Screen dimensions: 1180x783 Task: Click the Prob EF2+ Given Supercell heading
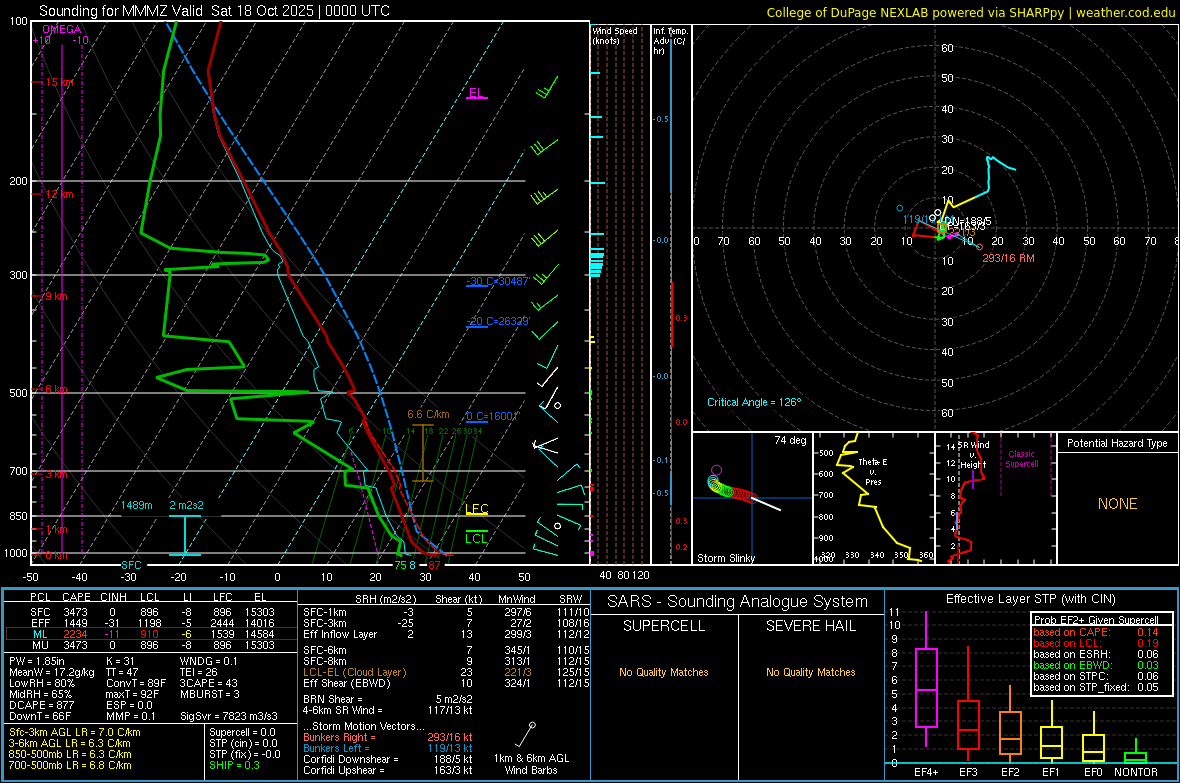point(1096,620)
